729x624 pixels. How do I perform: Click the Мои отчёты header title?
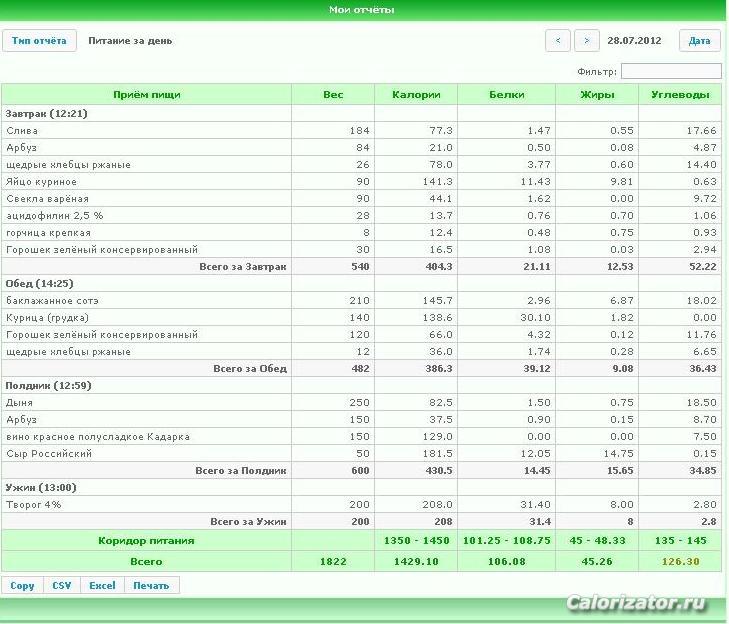coord(362,10)
